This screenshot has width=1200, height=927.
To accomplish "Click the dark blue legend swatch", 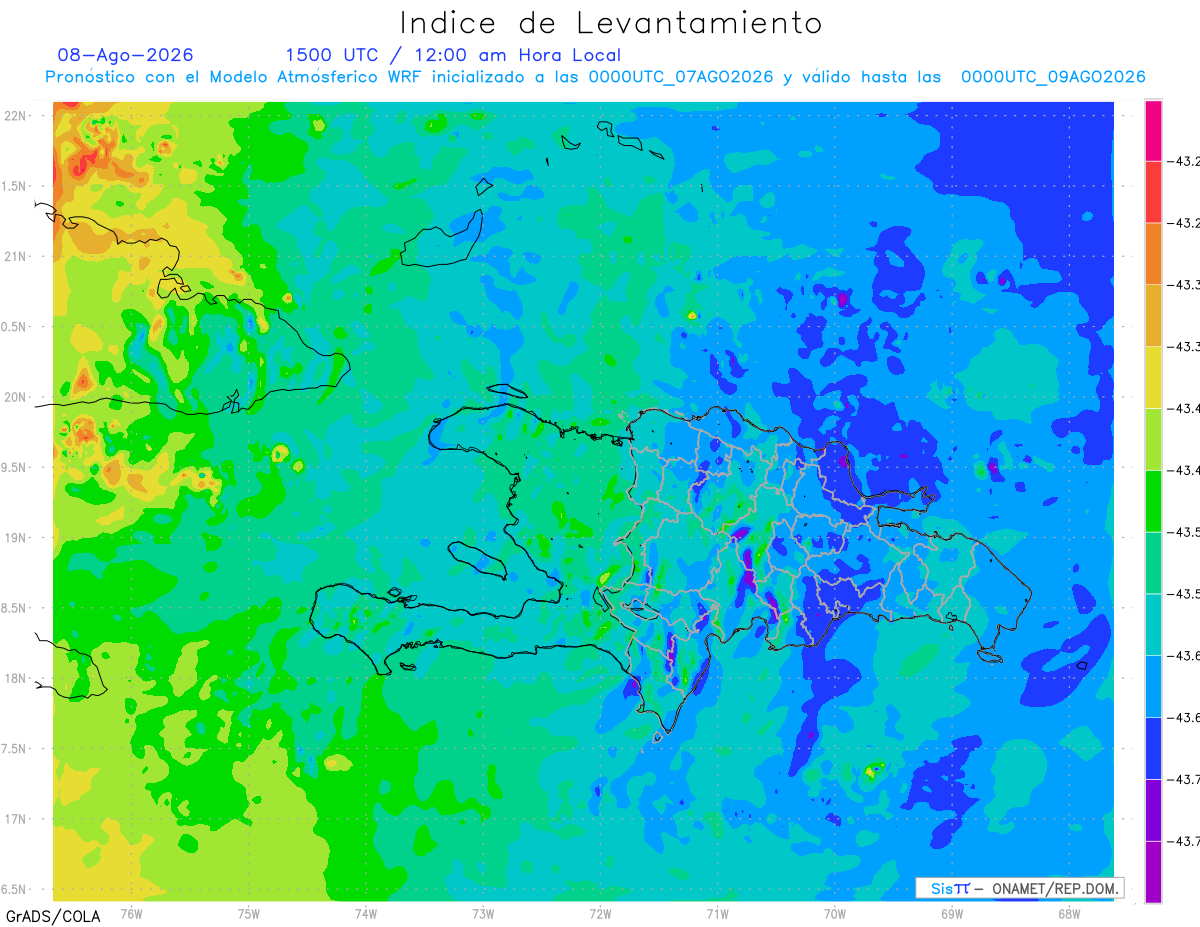I will click(x=1153, y=748).
